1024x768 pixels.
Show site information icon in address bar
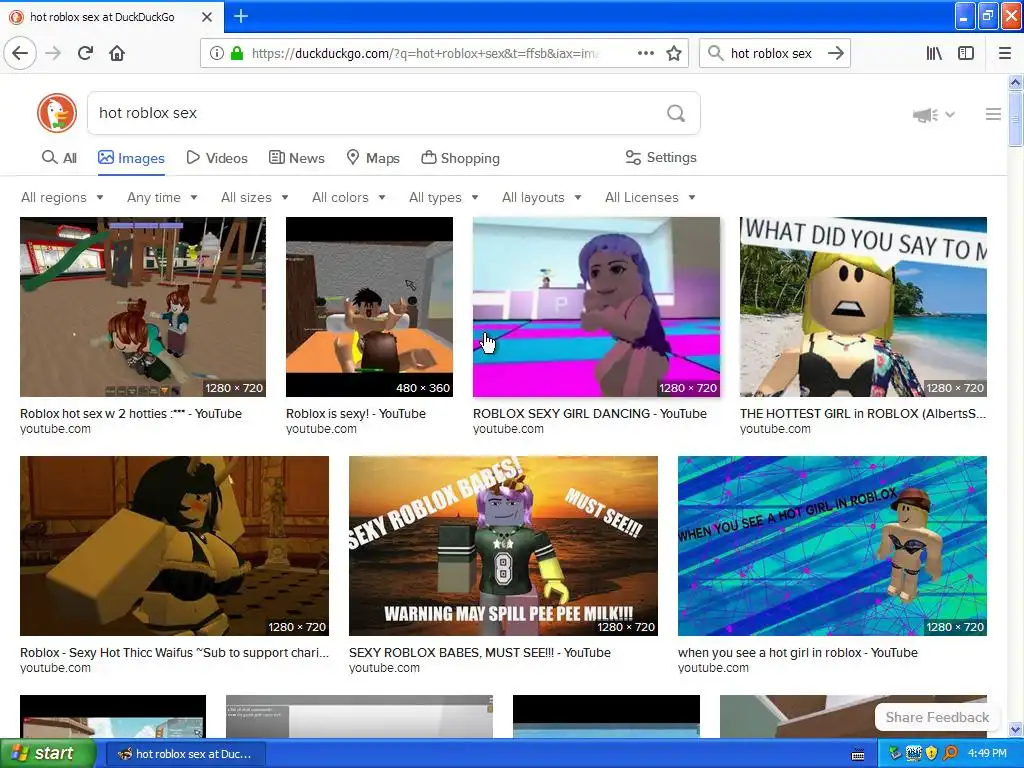[x=217, y=54]
